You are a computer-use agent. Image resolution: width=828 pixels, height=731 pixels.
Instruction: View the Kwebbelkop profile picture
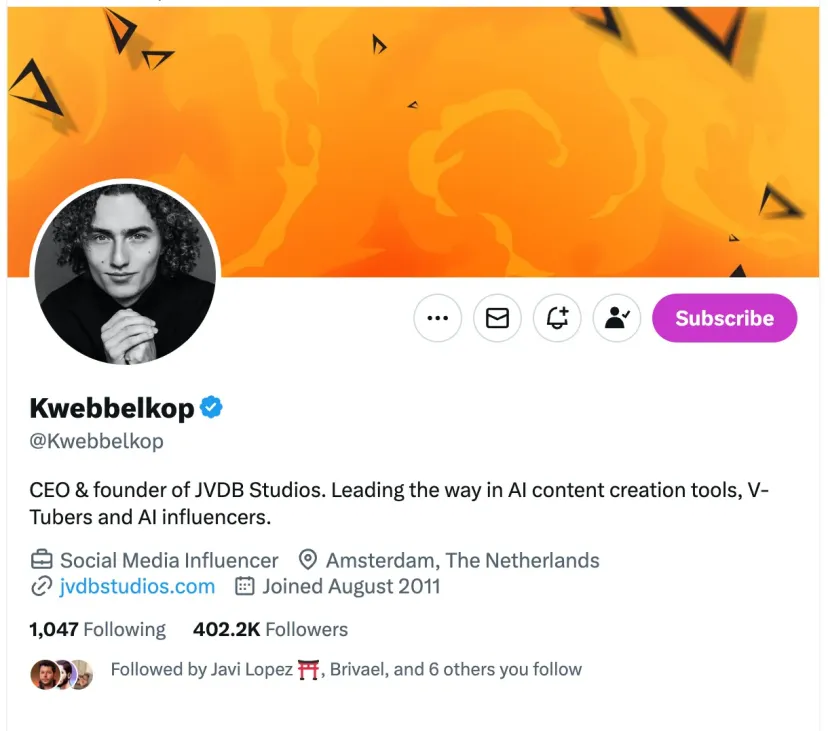point(126,274)
